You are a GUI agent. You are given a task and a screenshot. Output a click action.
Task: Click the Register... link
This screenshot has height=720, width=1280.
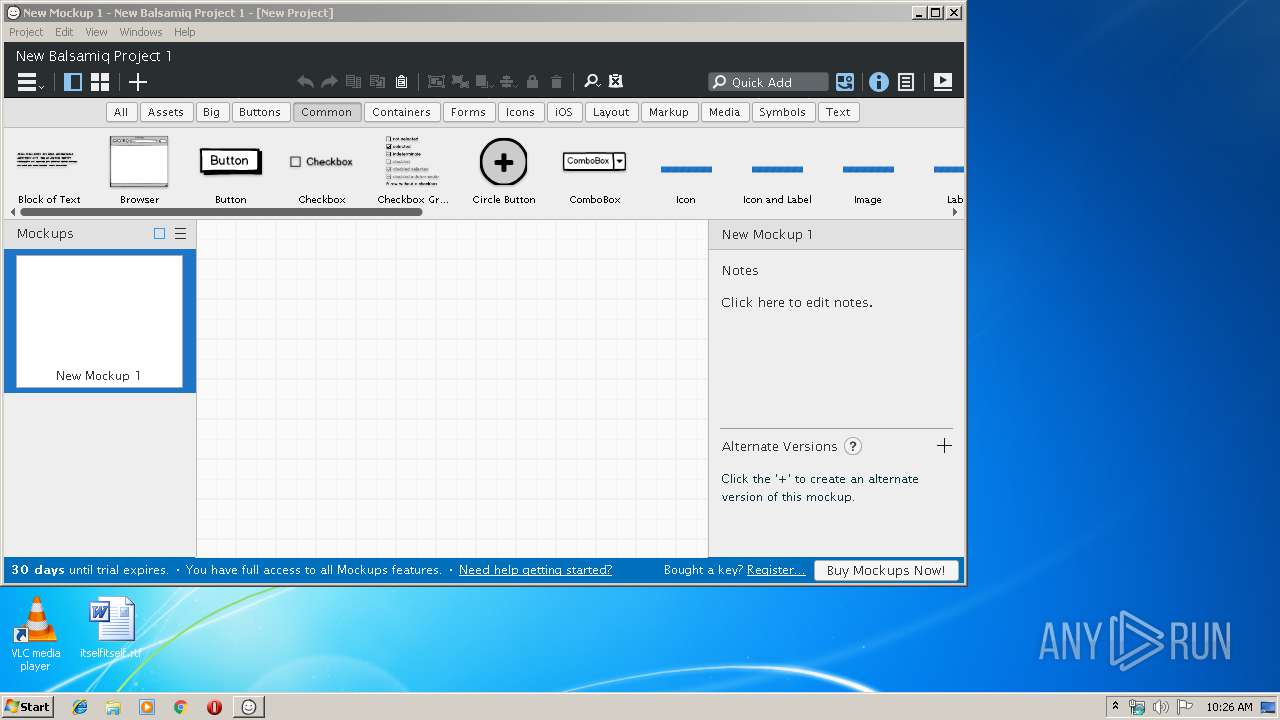point(776,570)
